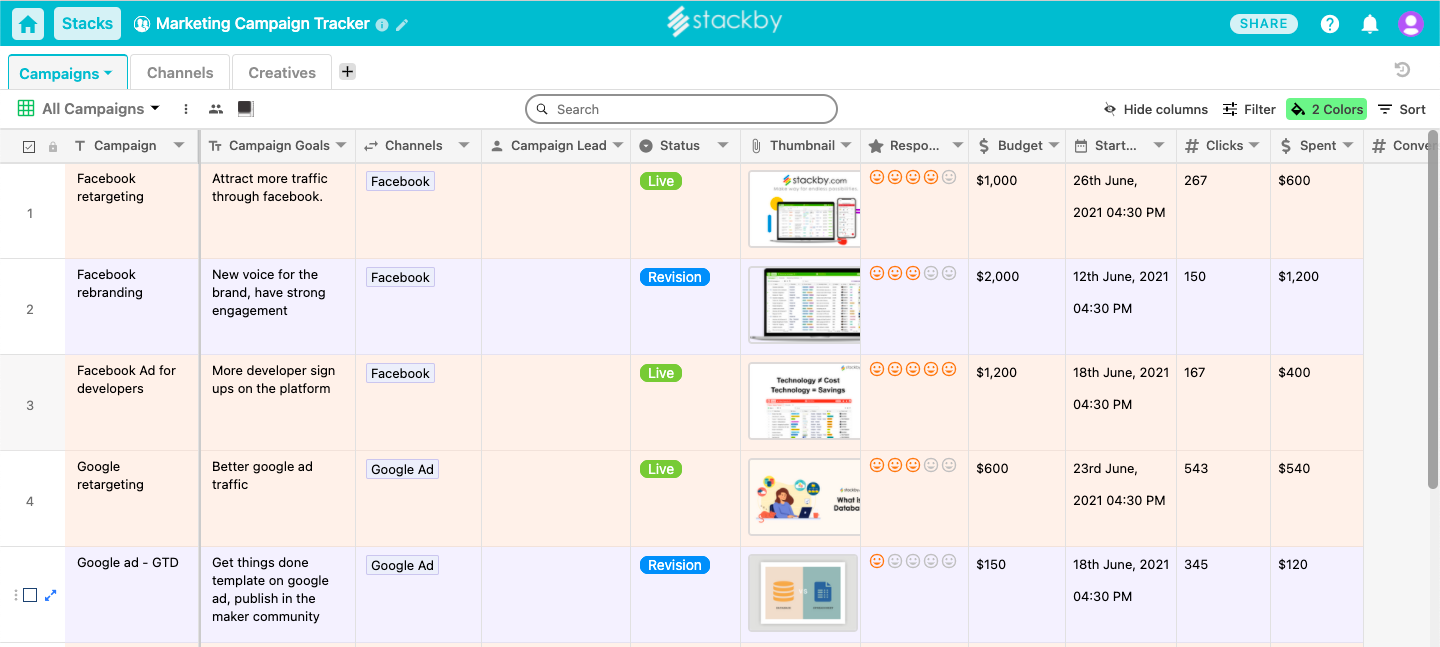
Task: Click the $2,000 budget cell
Action: [1017, 306]
